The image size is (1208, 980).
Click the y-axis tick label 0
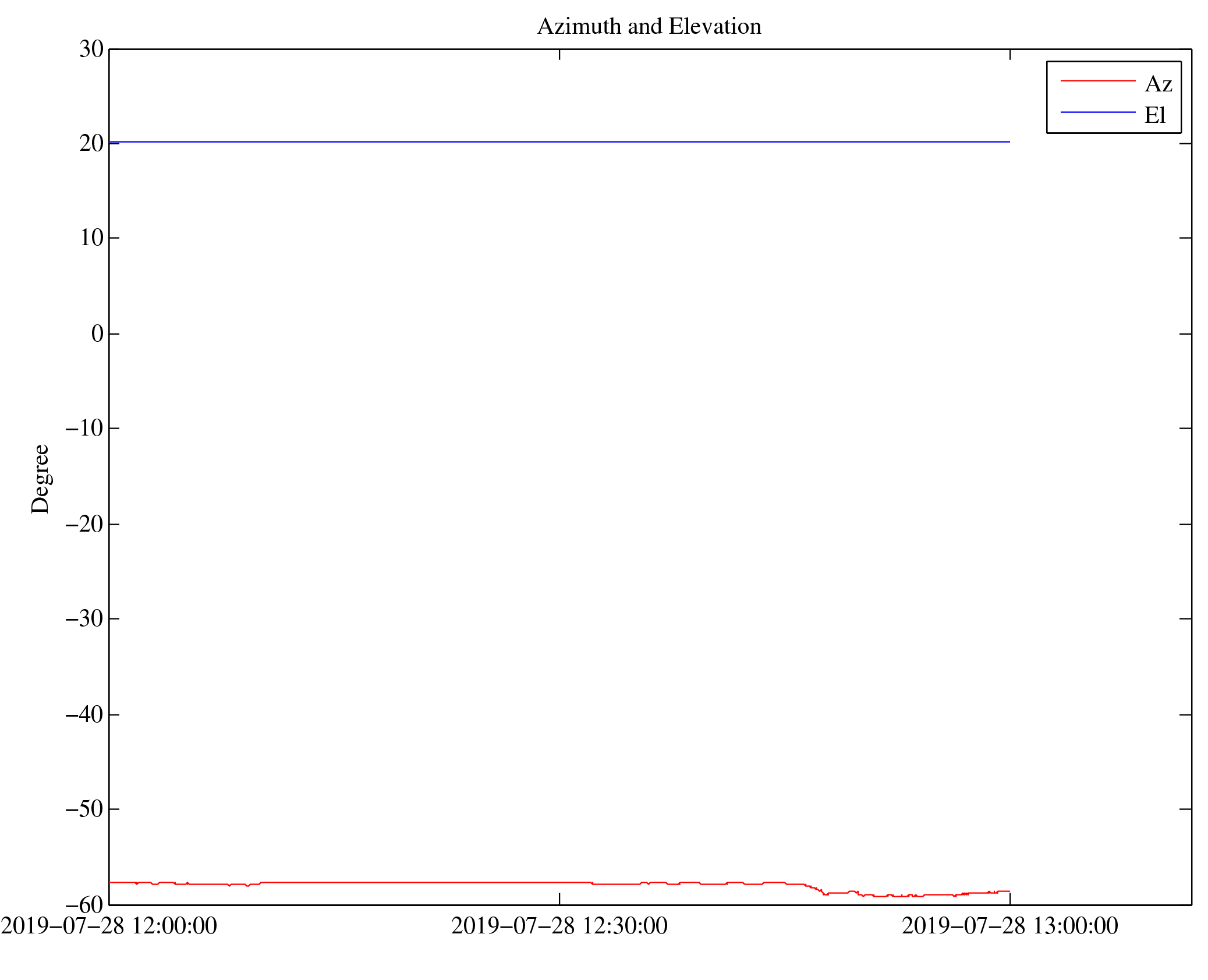(97, 334)
